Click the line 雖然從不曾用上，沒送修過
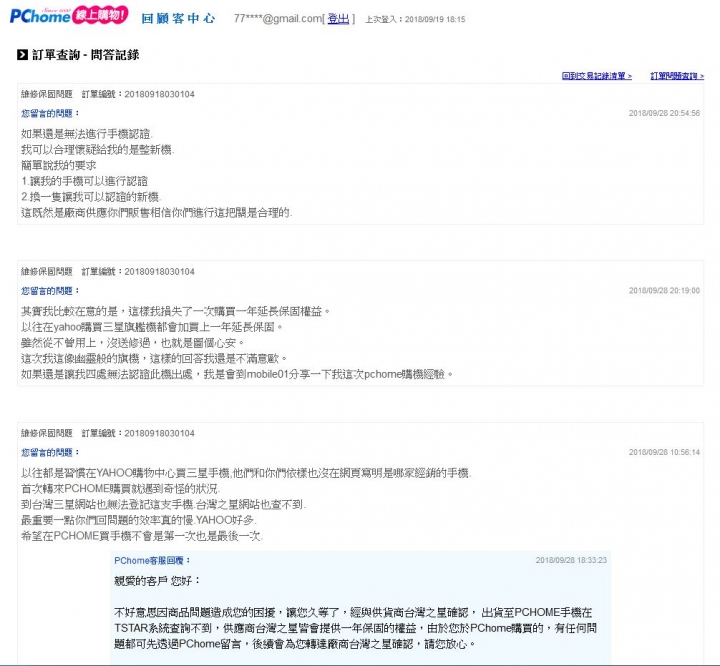 (133, 343)
